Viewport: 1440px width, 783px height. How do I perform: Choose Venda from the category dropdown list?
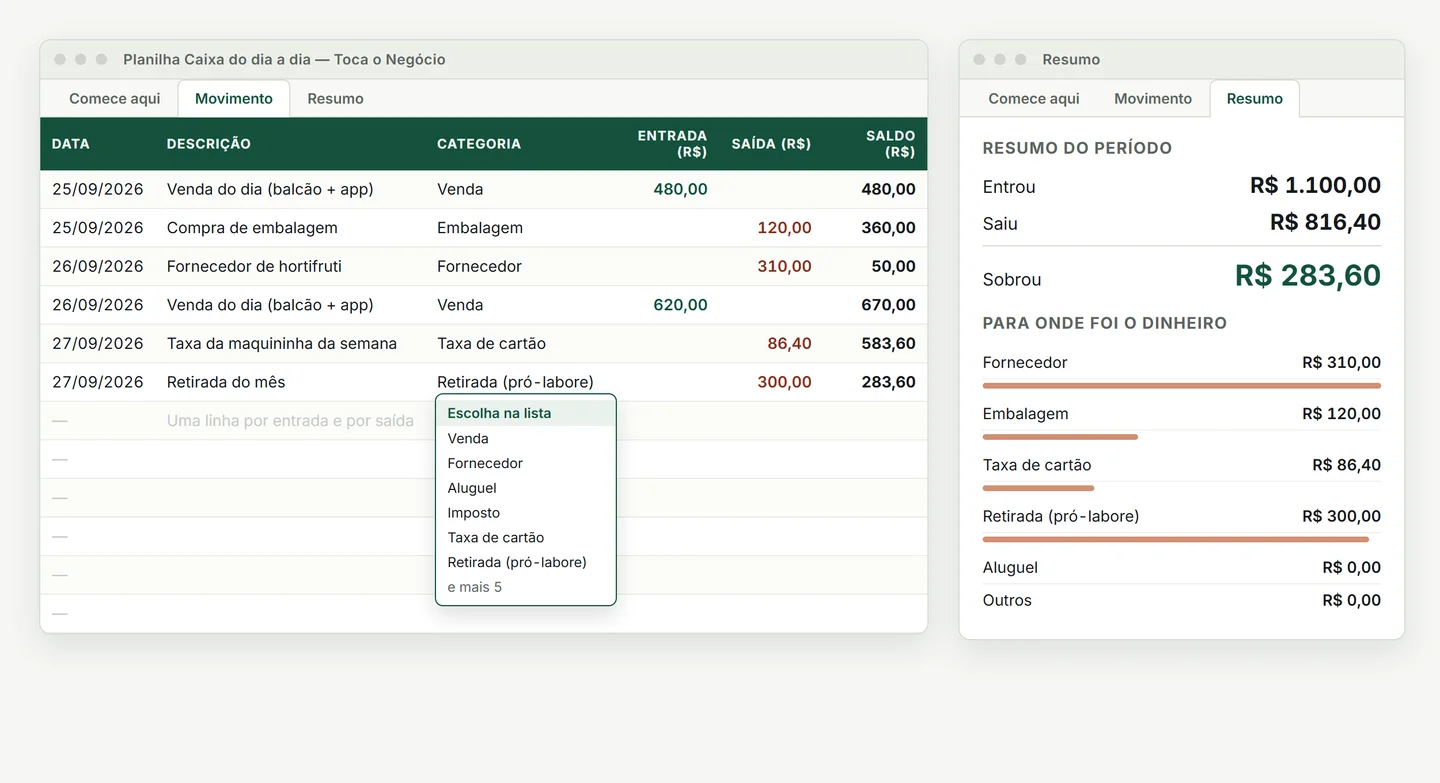pyautogui.click(x=526, y=438)
